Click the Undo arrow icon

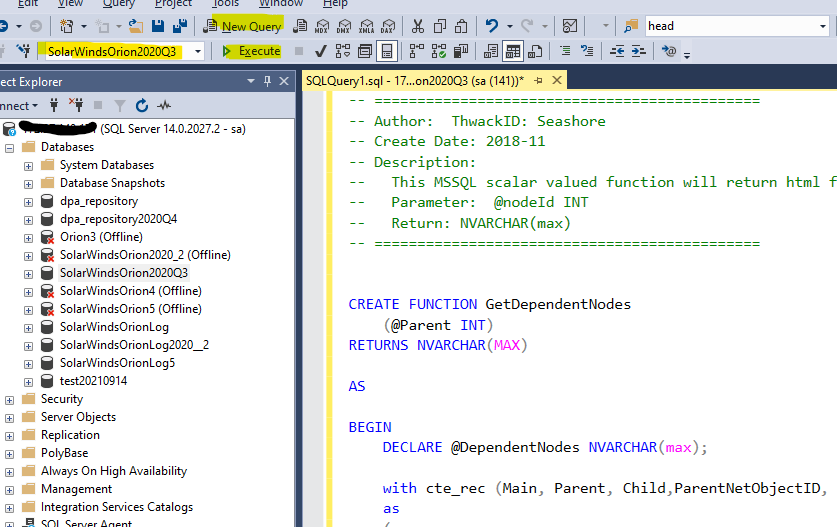click(x=492, y=26)
